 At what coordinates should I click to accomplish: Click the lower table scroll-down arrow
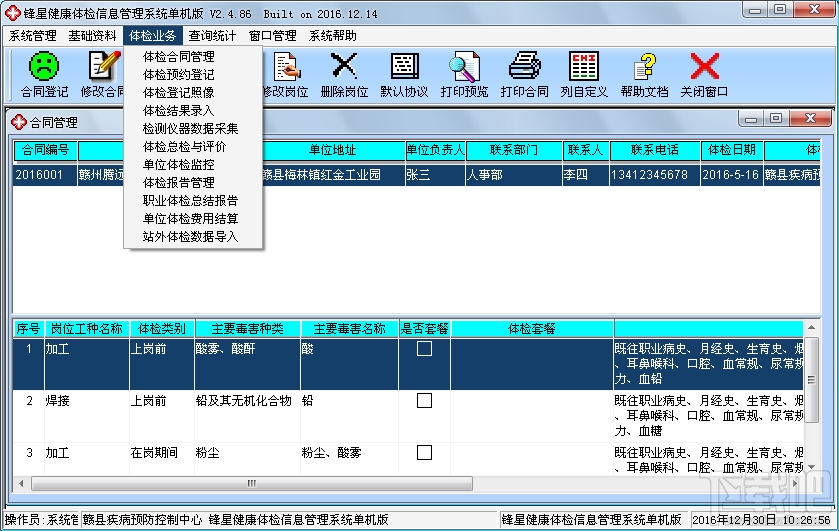[811, 467]
